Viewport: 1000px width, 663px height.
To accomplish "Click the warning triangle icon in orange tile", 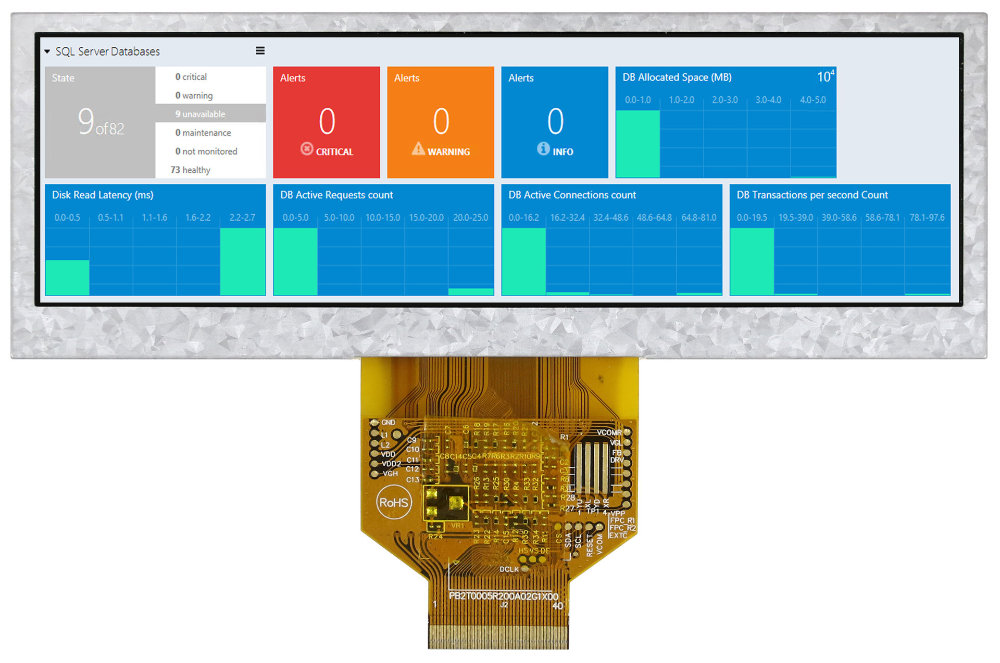I will click(418, 149).
